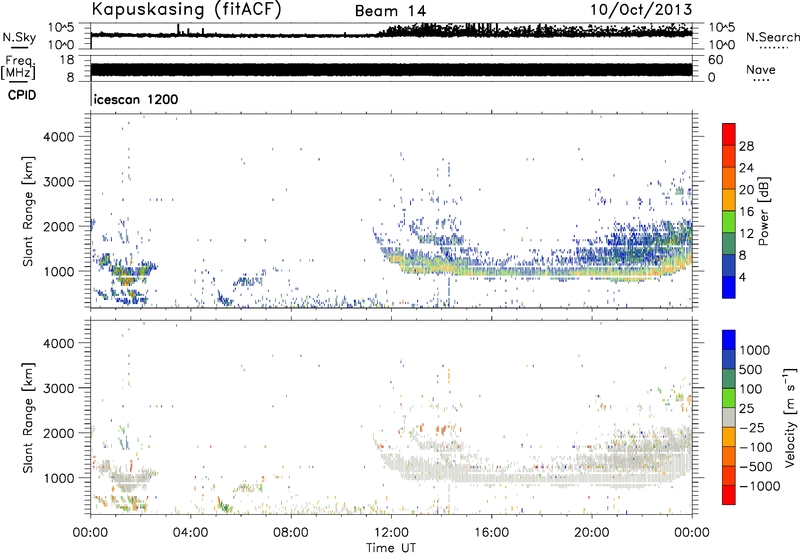Click the 'Time UT' axis label
Image resolution: width=800 pixels, height=554 pixels.
pos(391,548)
